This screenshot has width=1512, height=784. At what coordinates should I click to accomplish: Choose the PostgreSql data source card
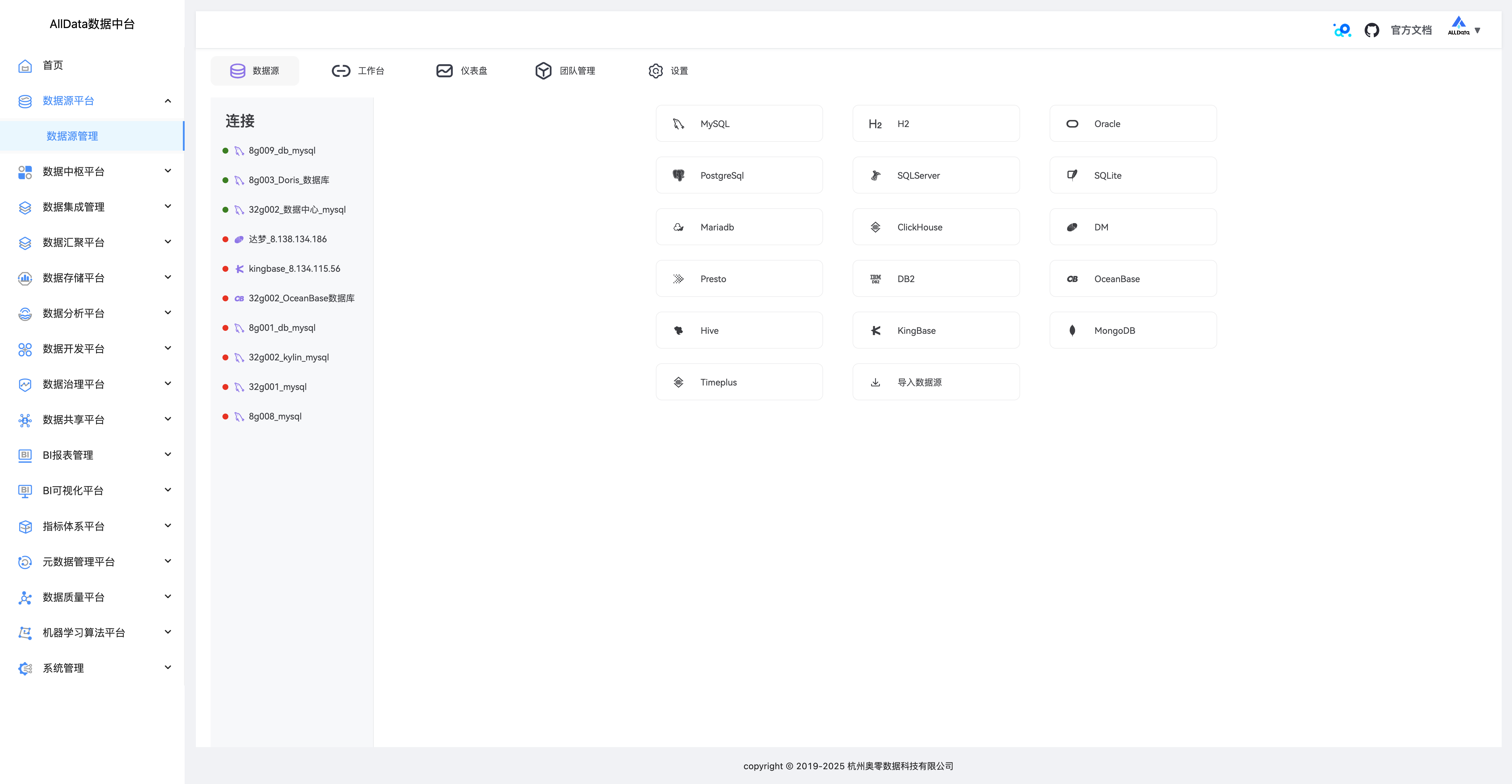pyautogui.click(x=739, y=175)
